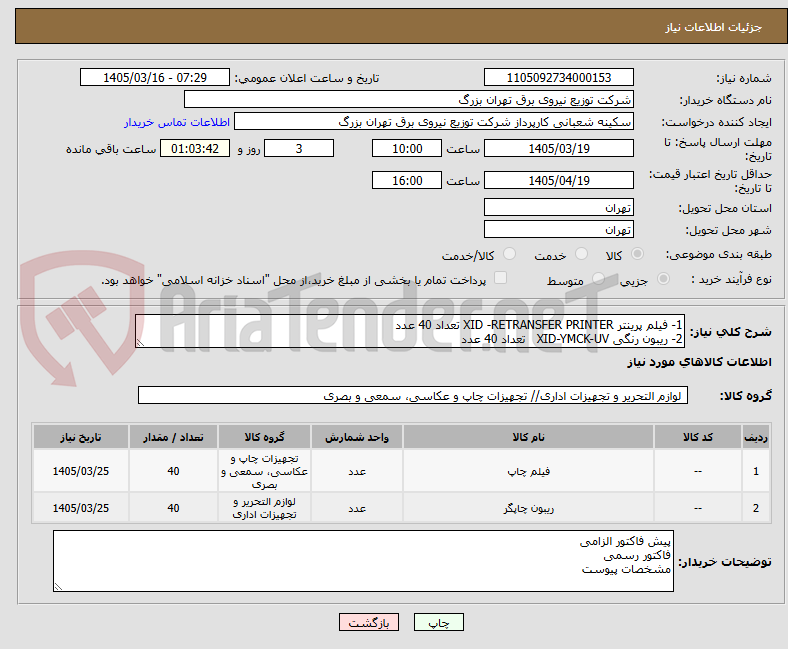The height and width of the screenshot is (649, 788).
Task: Click the goods group field
Action: click(x=413, y=395)
